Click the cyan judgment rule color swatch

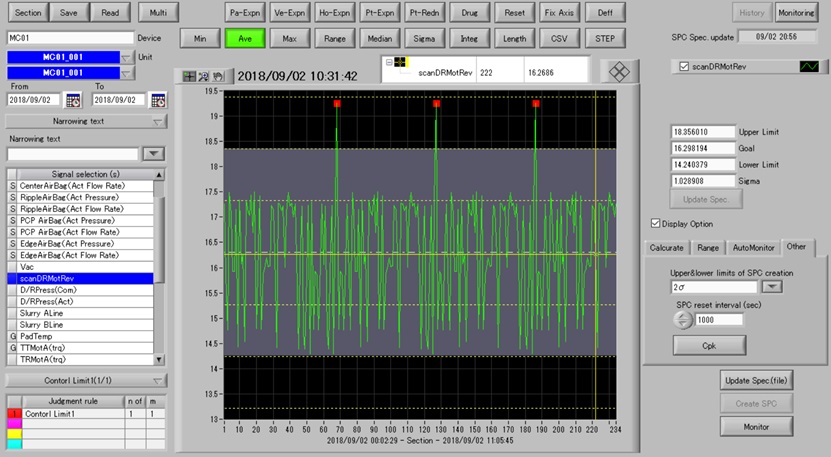pyautogui.click(x=14, y=444)
